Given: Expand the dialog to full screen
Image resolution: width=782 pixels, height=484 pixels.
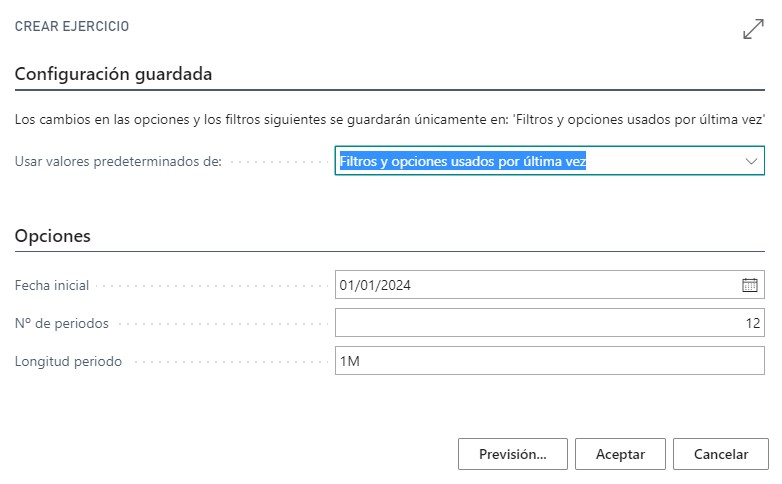Looking at the screenshot, I should pos(753,29).
